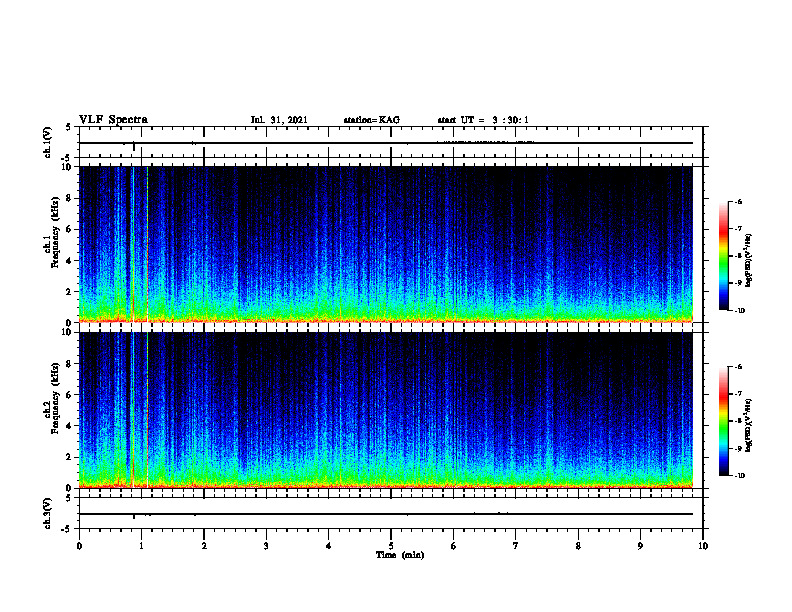This screenshot has width=792, height=612.
Task: Click the ch.1 color bar log(PSD) label
Action: pos(749,261)
